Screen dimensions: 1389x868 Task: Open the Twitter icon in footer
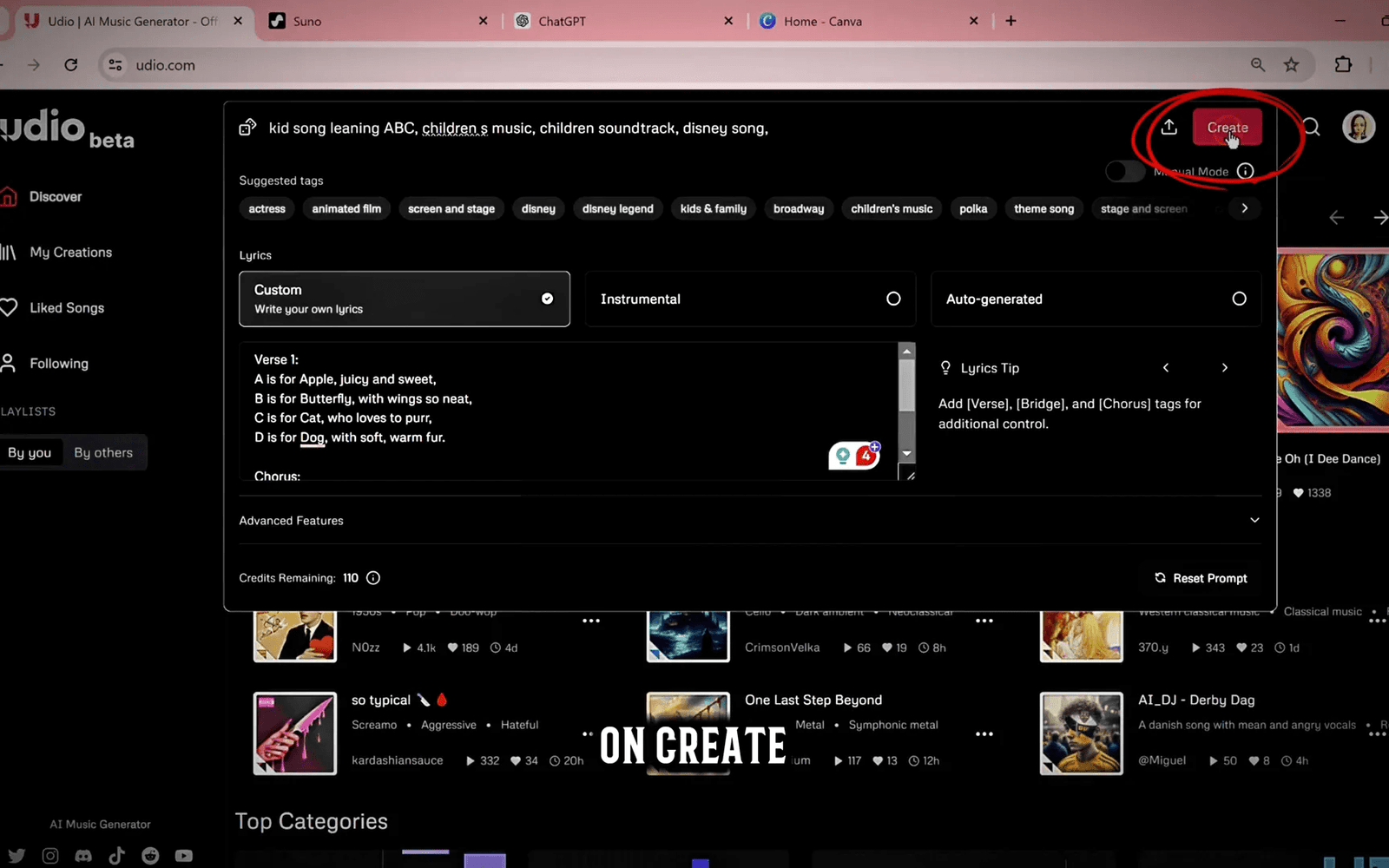16,855
